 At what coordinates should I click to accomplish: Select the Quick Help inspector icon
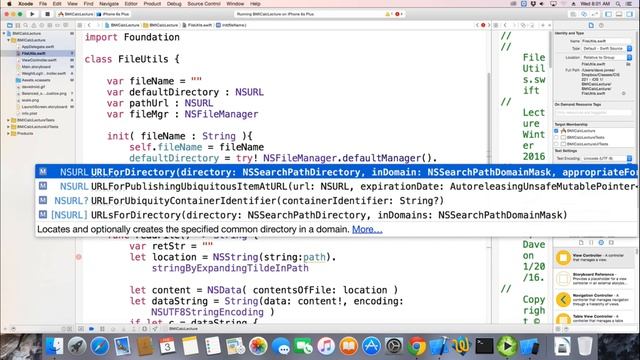[x=601, y=25]
